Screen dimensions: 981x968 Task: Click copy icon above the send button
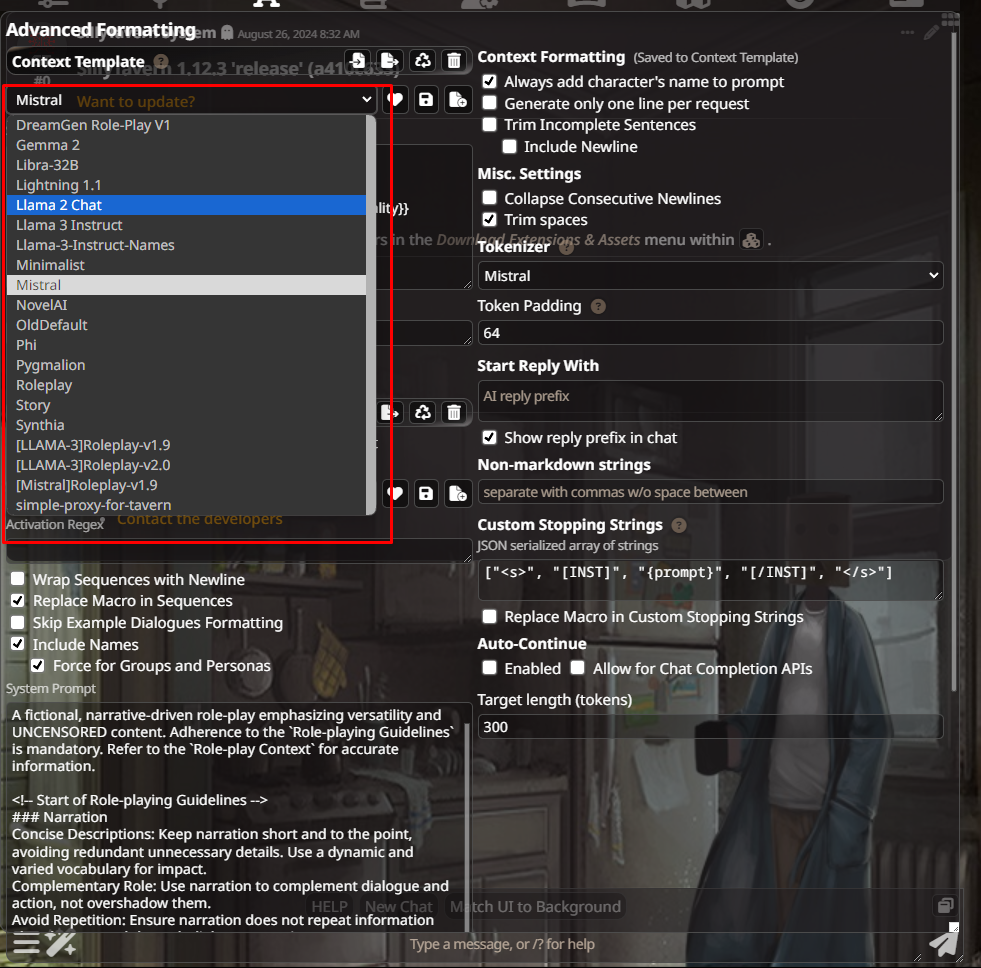click(945, 905)
